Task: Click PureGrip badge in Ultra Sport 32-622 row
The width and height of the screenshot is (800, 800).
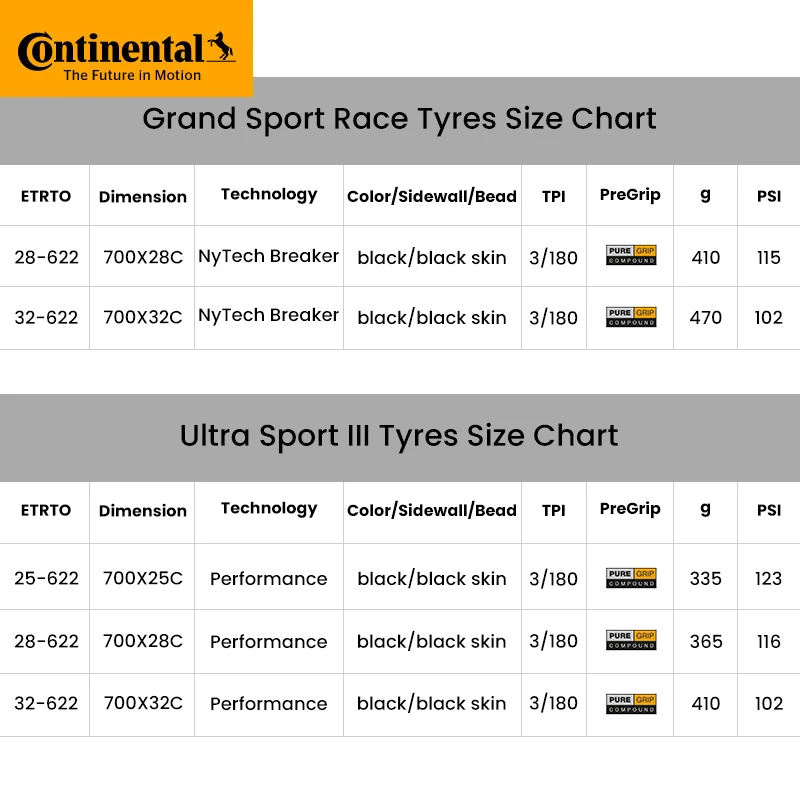Action: (631, 703)
